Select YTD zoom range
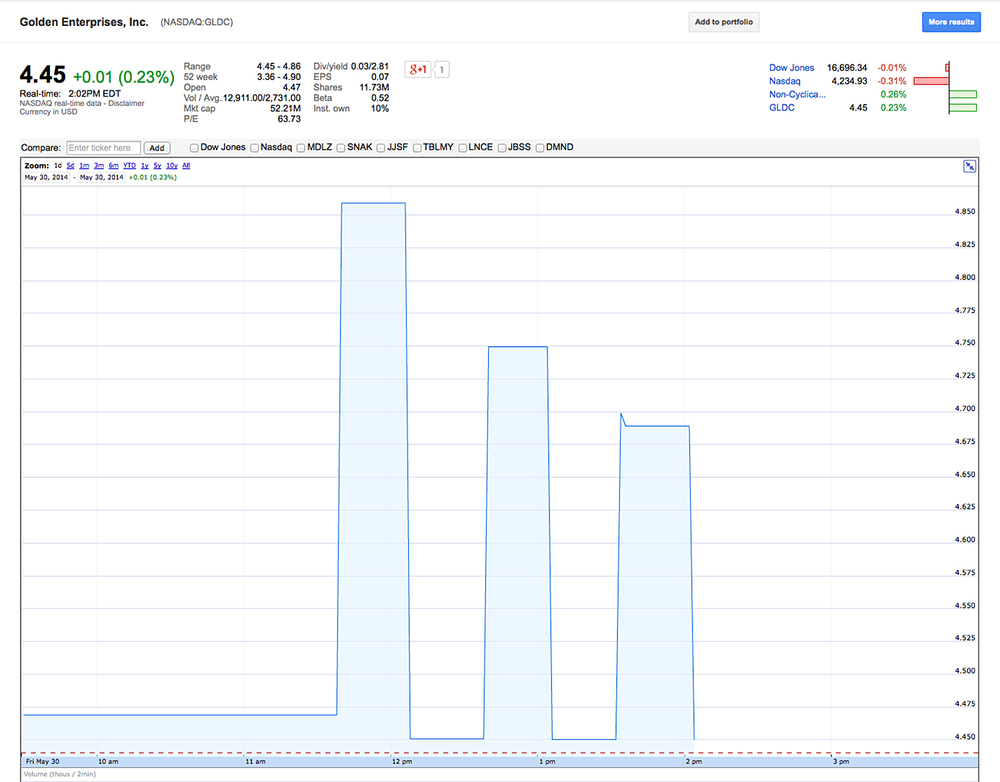The width and height of the screenshot is (1000, 782). click(129, 165)
